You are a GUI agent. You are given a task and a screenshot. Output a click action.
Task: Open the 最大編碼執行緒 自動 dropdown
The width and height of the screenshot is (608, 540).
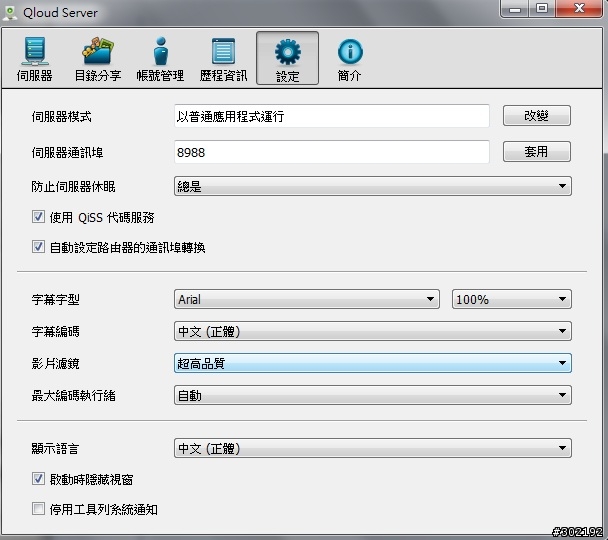(x=373, y=395)
